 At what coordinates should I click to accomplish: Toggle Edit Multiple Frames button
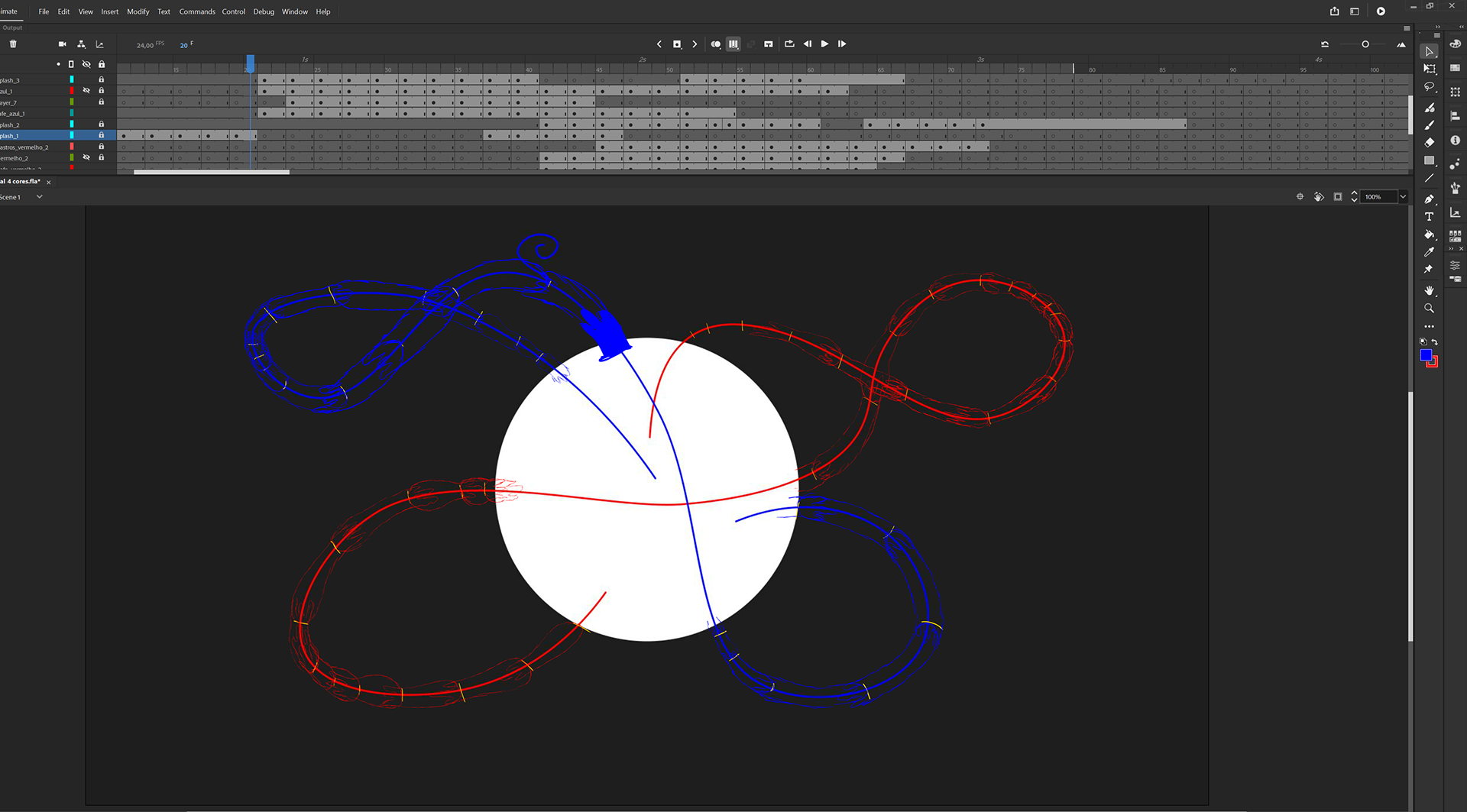pos(733,44)
